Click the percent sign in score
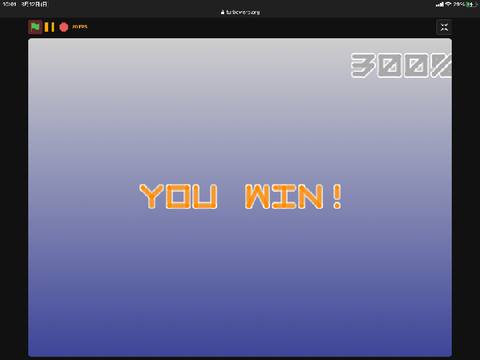Viewport: 480px width, 360px height. pos(442,65)
